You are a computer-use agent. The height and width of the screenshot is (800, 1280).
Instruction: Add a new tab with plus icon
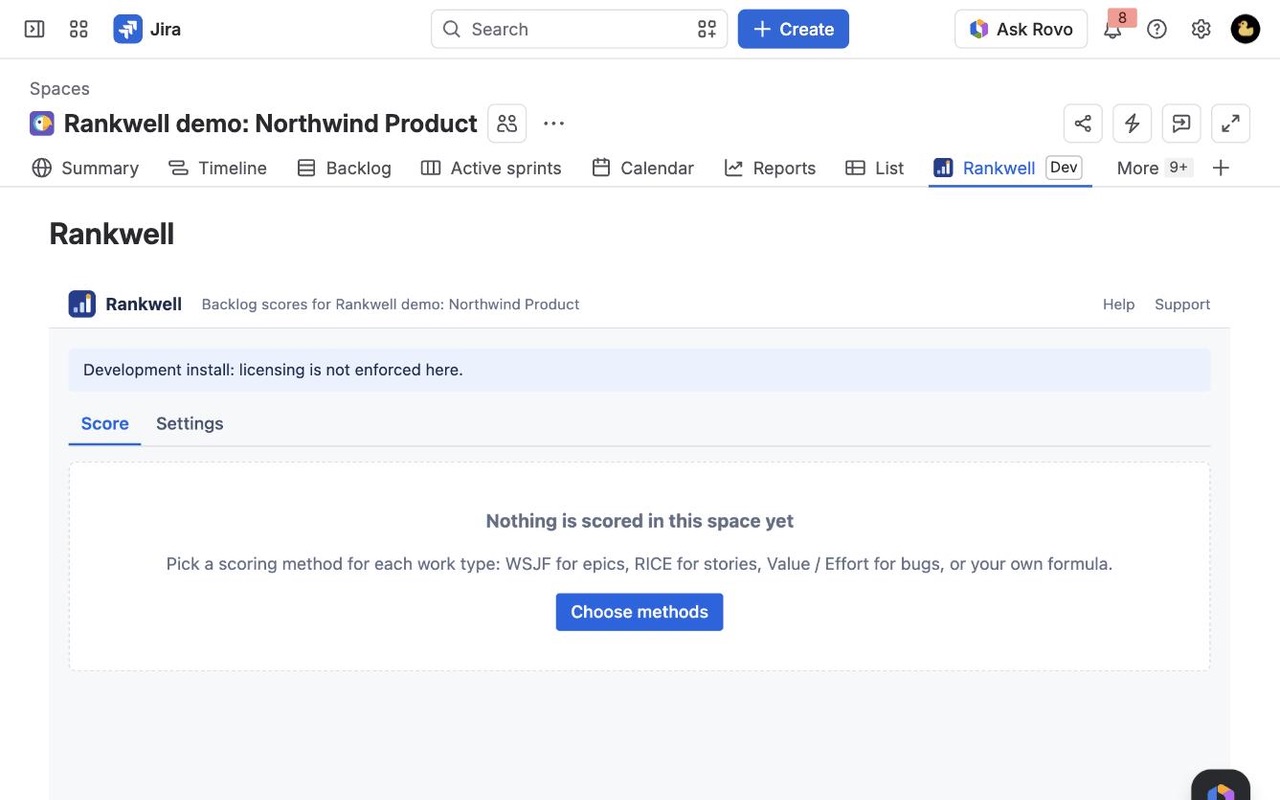1221,168
